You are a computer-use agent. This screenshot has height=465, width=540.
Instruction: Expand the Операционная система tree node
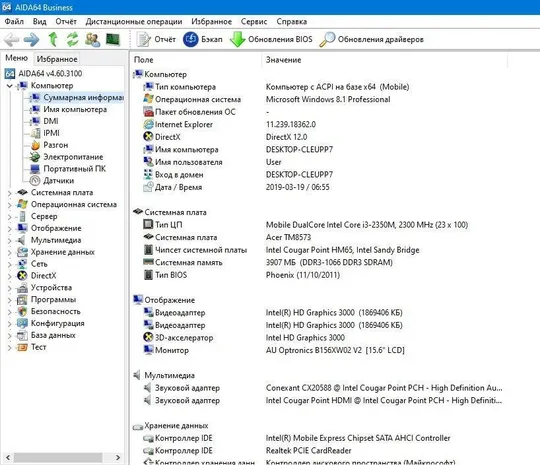tap(10, 205)
